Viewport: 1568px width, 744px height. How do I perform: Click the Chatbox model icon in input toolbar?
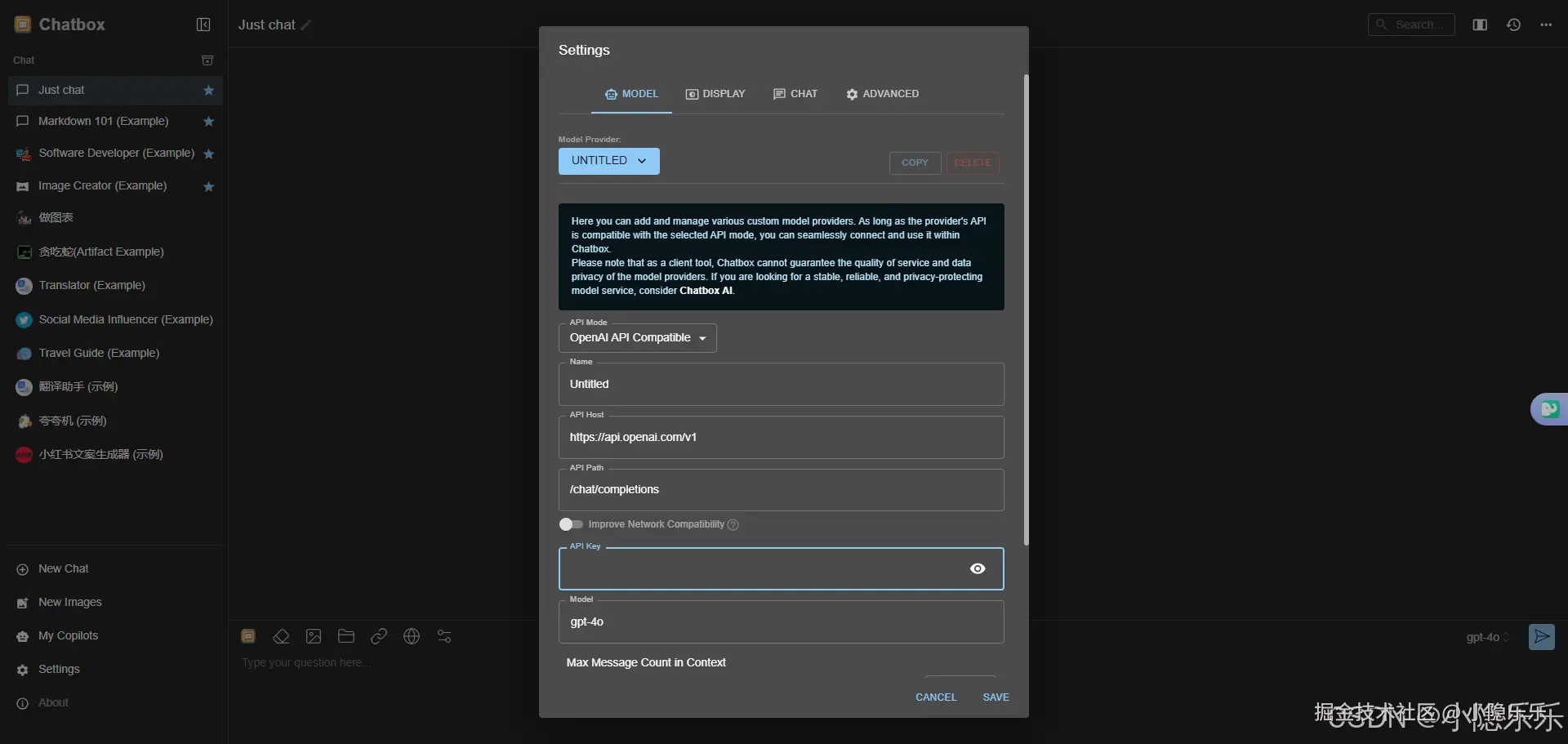point(248,636)
